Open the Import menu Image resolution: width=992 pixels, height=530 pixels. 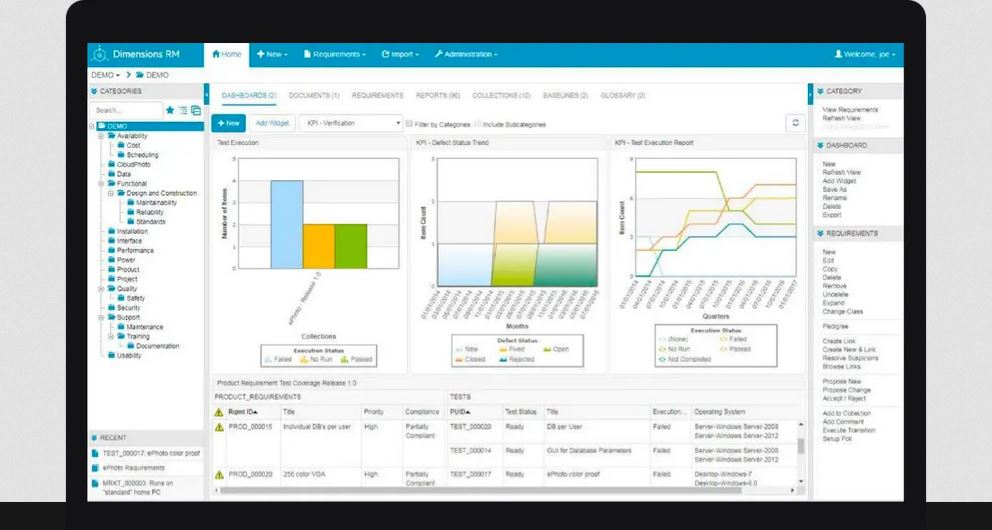(400, 54)
